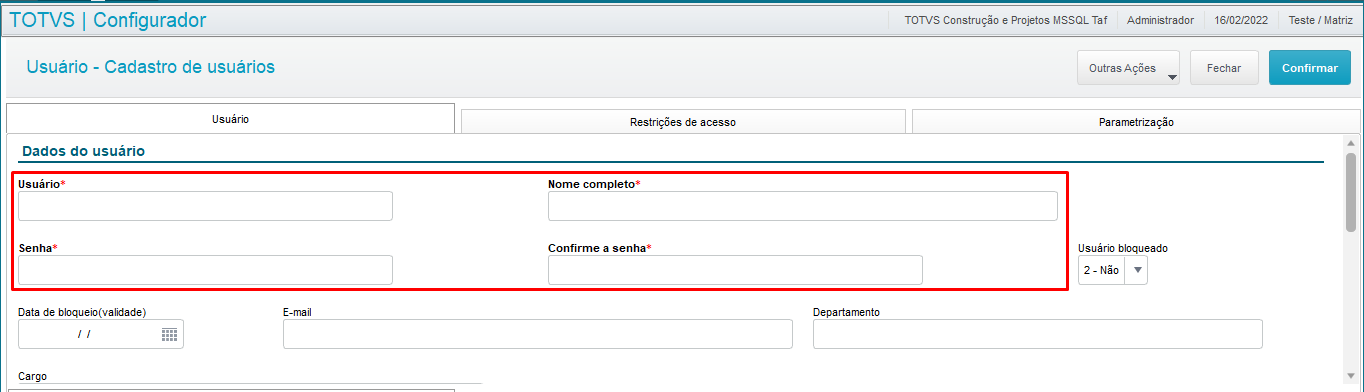This screenshot has height=392, width=1364.
Task: Open the Outras Ações dropdown arrow
Action: pos(1171,76)
